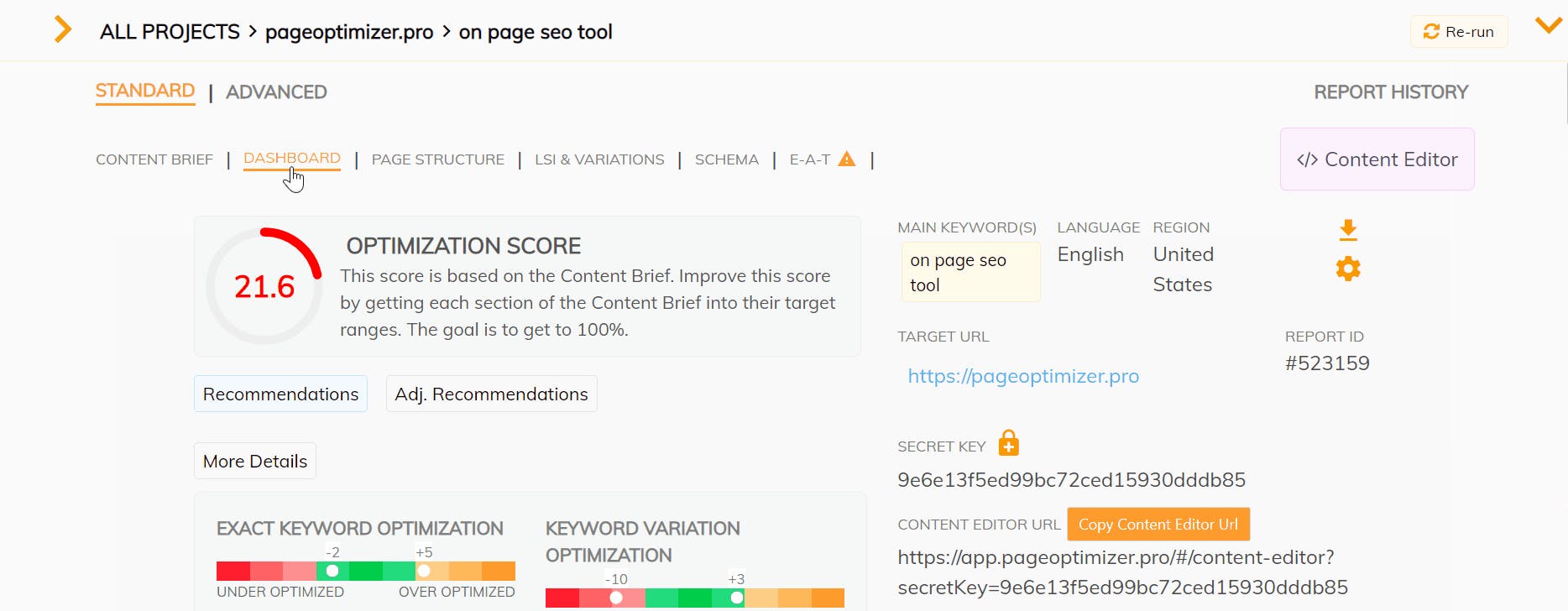The width and height of the screenshot is (1568, 611).
Task: Click the +5 marker on exact keyword bar
Action: coord(424,571)
